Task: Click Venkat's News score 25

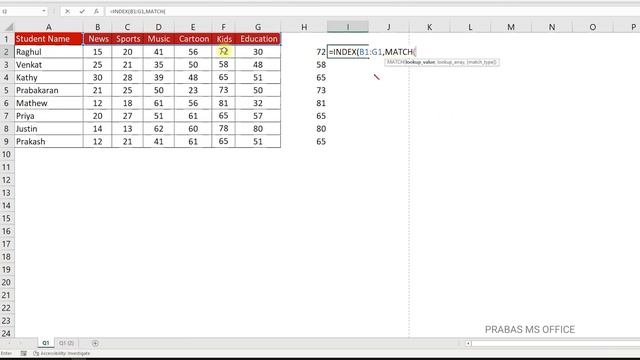Action: tap(98, 64)
